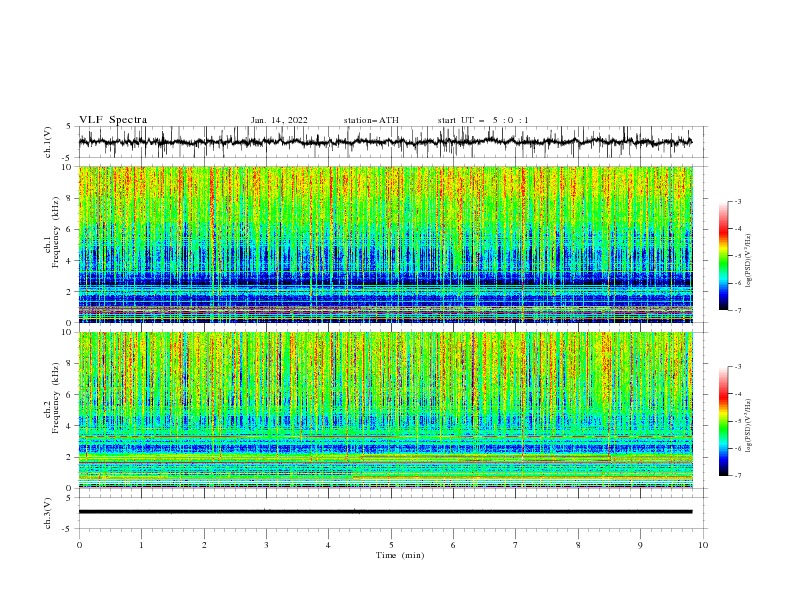
Task: Click time axis tick label "0"
Action: tap(79, 545)
